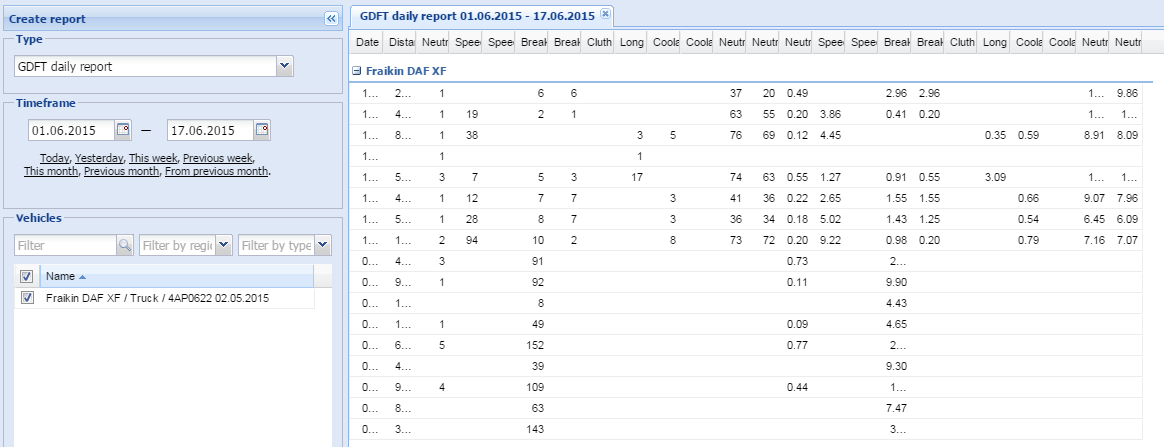Screen dimensions: 1164x447
Task: Close the GDFT daily report tab
Action: coord(605,14)
